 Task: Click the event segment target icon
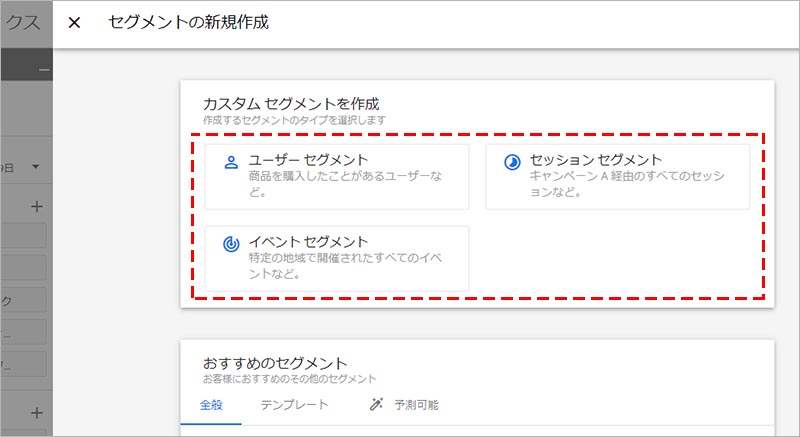[231, 243]
